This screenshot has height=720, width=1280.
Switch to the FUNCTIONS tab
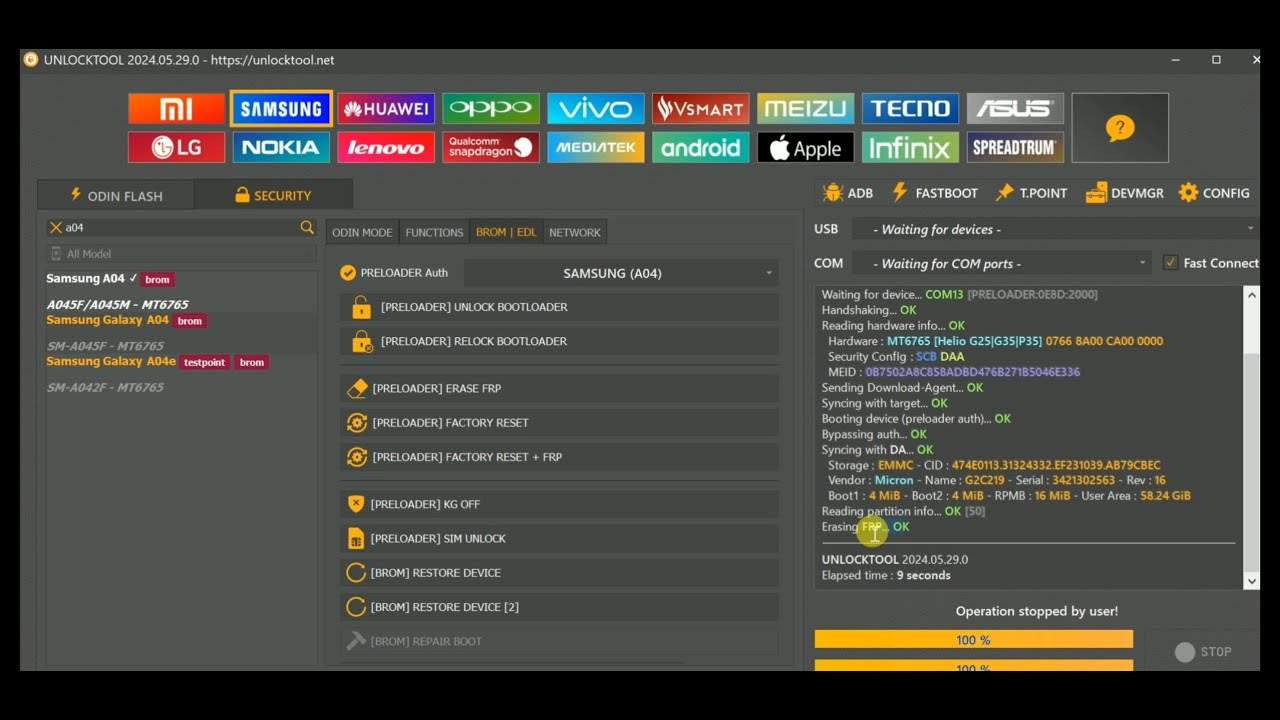pyautogui.click(x=434, y=232)
